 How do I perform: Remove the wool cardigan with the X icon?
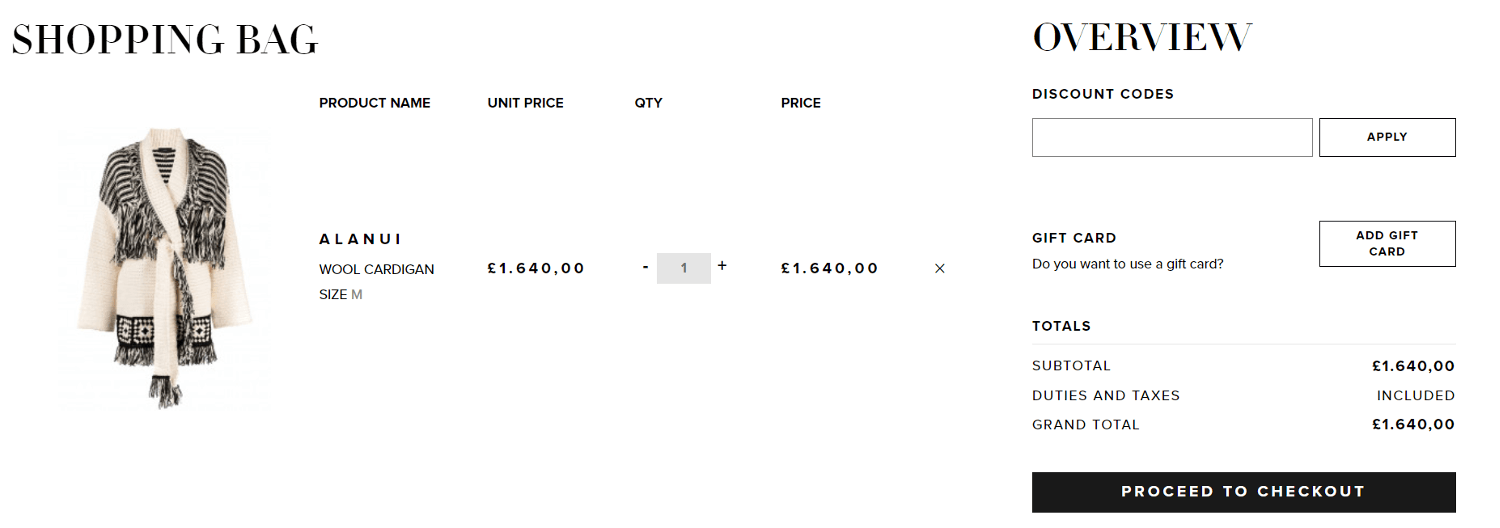[939, 268]
